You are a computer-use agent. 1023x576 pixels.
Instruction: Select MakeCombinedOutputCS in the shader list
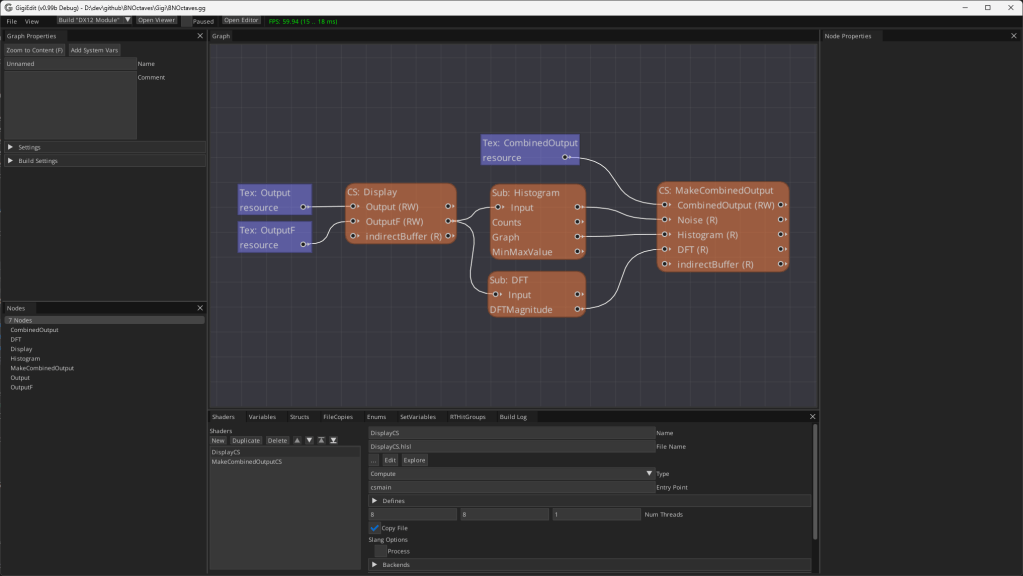[246, 462]
